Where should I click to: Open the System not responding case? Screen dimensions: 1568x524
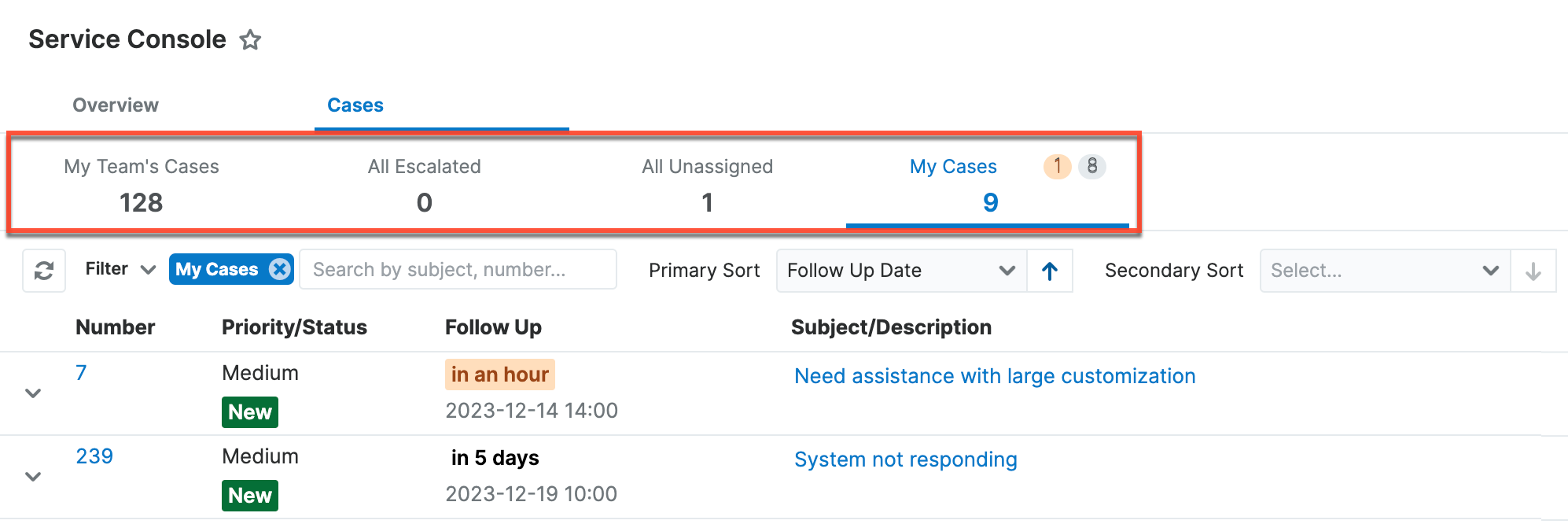(905, 459)
